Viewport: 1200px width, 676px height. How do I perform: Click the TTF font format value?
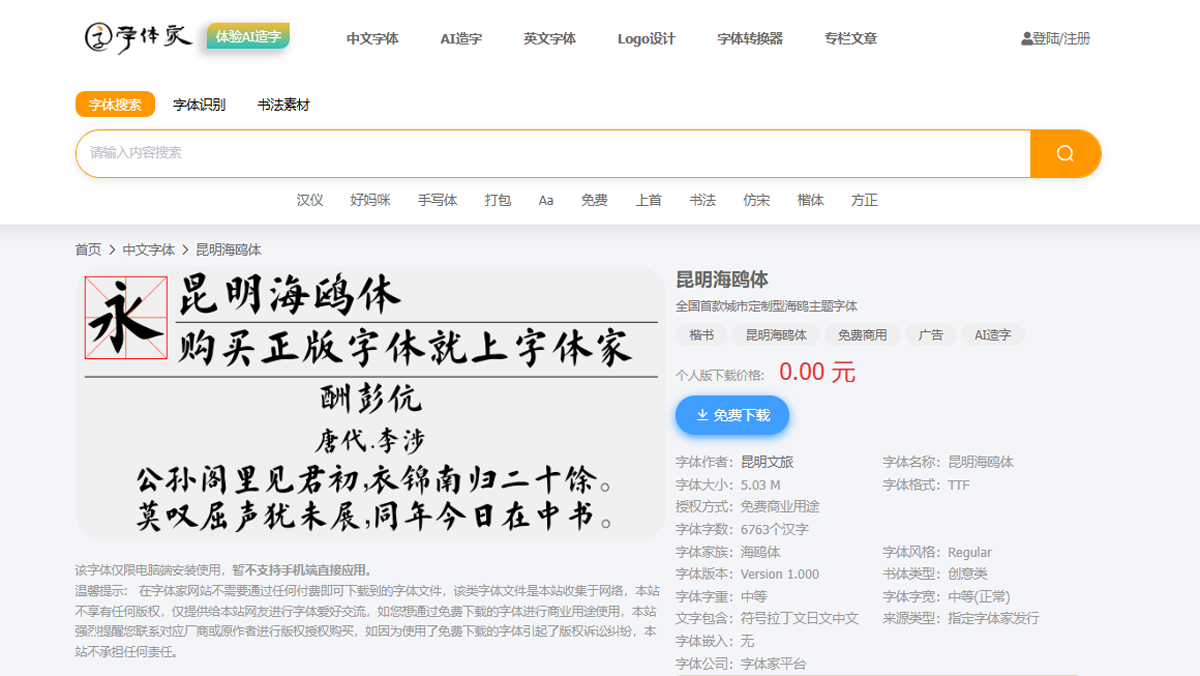pyautogui.click(x=959, y=485)
